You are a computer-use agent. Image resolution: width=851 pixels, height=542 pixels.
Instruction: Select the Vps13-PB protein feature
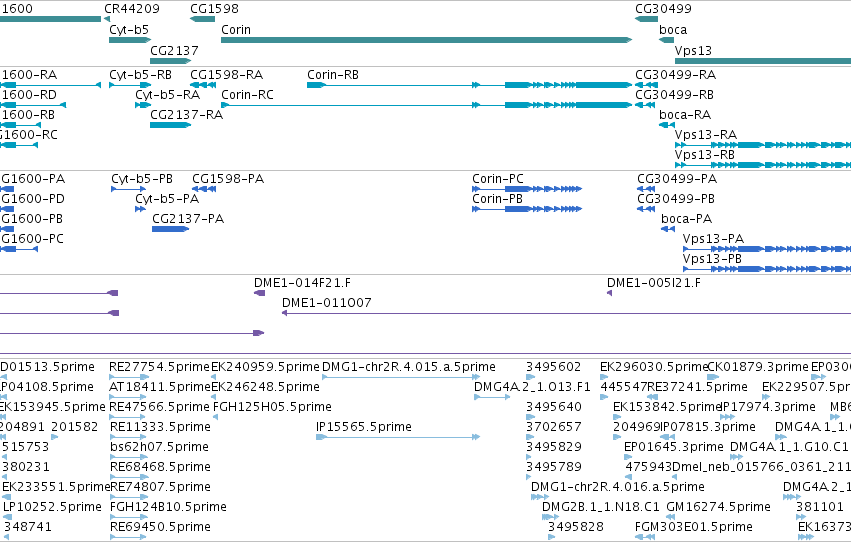pos(767,269)
